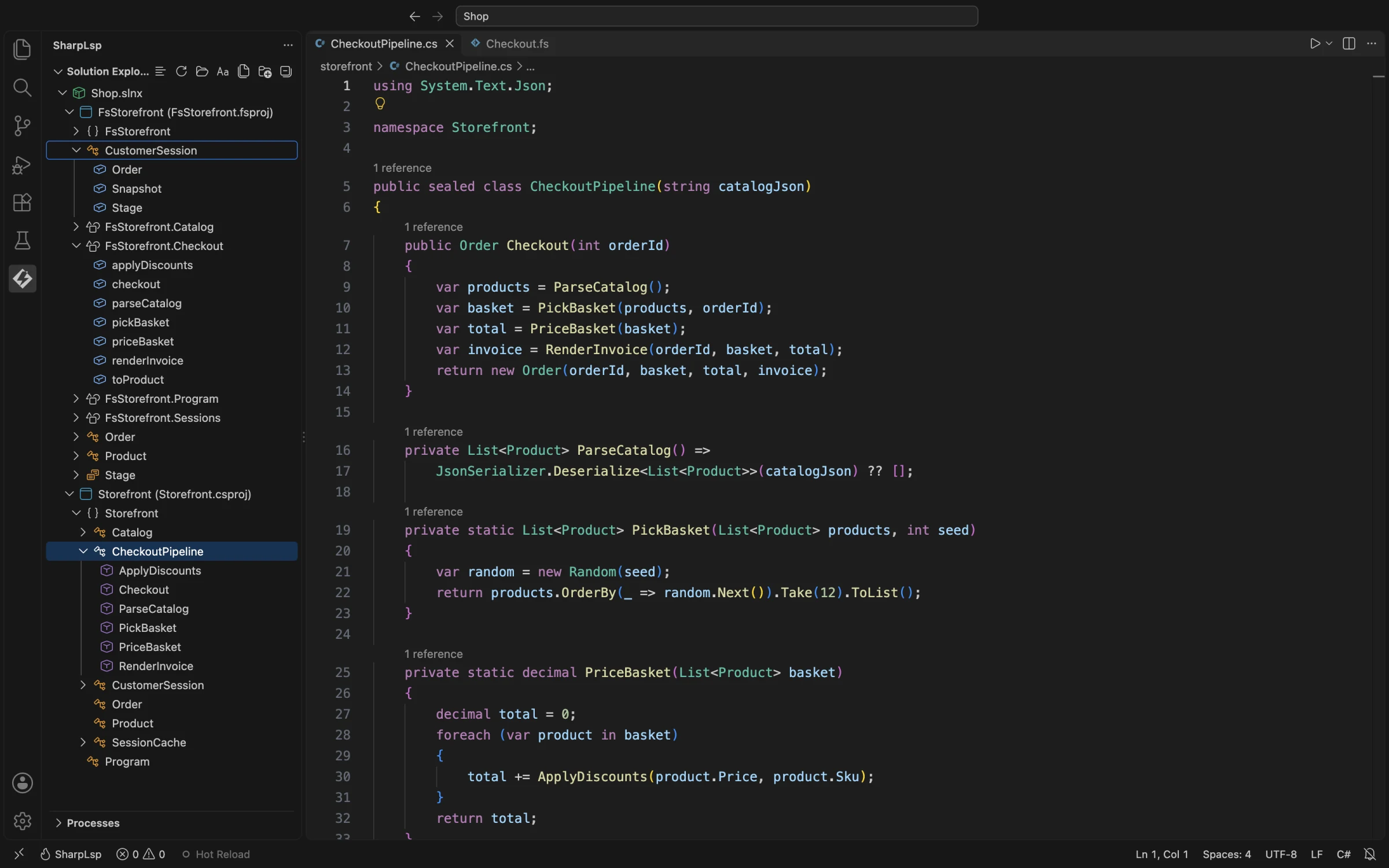Click the Aa icon in Solution Explorer toolbar
Viewport: 1389px width, 868px height.
click(x=223, y=71)
